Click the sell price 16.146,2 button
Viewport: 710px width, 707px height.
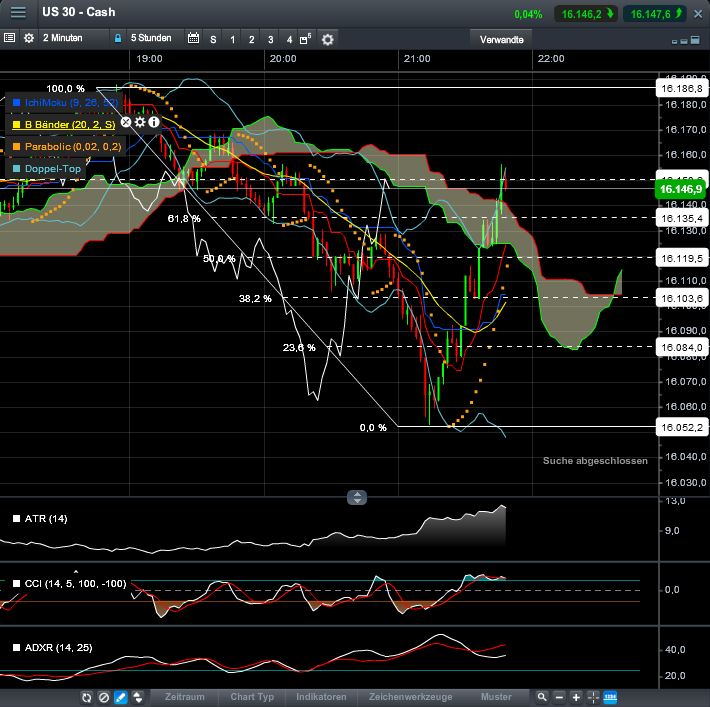click(587, 14)
